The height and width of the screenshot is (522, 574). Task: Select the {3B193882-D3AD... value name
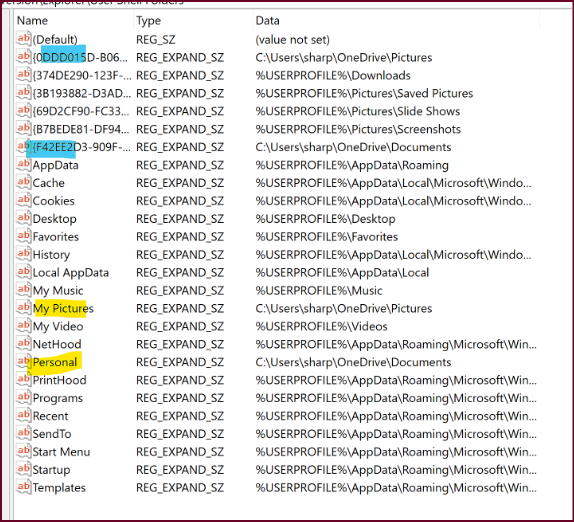coord(82,93)
